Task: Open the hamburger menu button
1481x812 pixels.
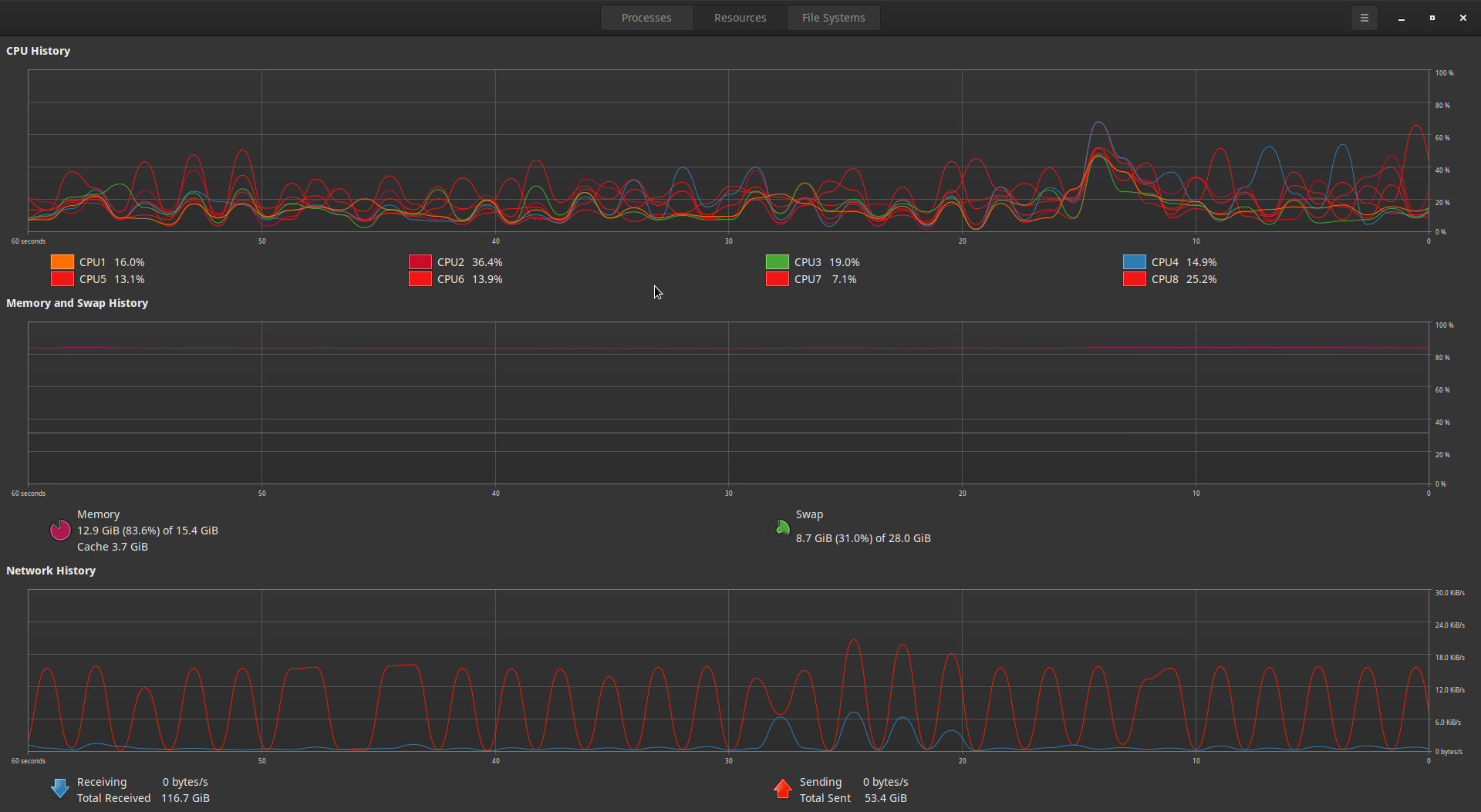Action: pyautogui.click(x=1364, y=18)
